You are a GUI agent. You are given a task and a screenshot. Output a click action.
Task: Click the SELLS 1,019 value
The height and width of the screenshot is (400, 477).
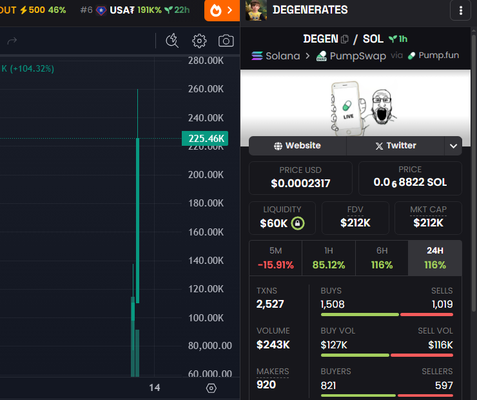tap(442, 304)
